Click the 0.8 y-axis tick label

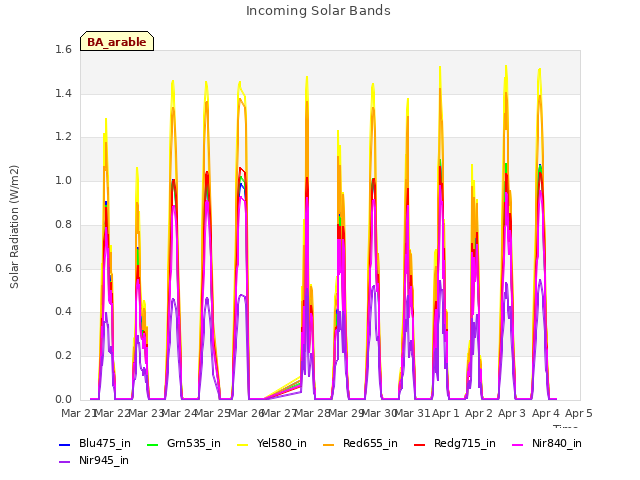63,224
